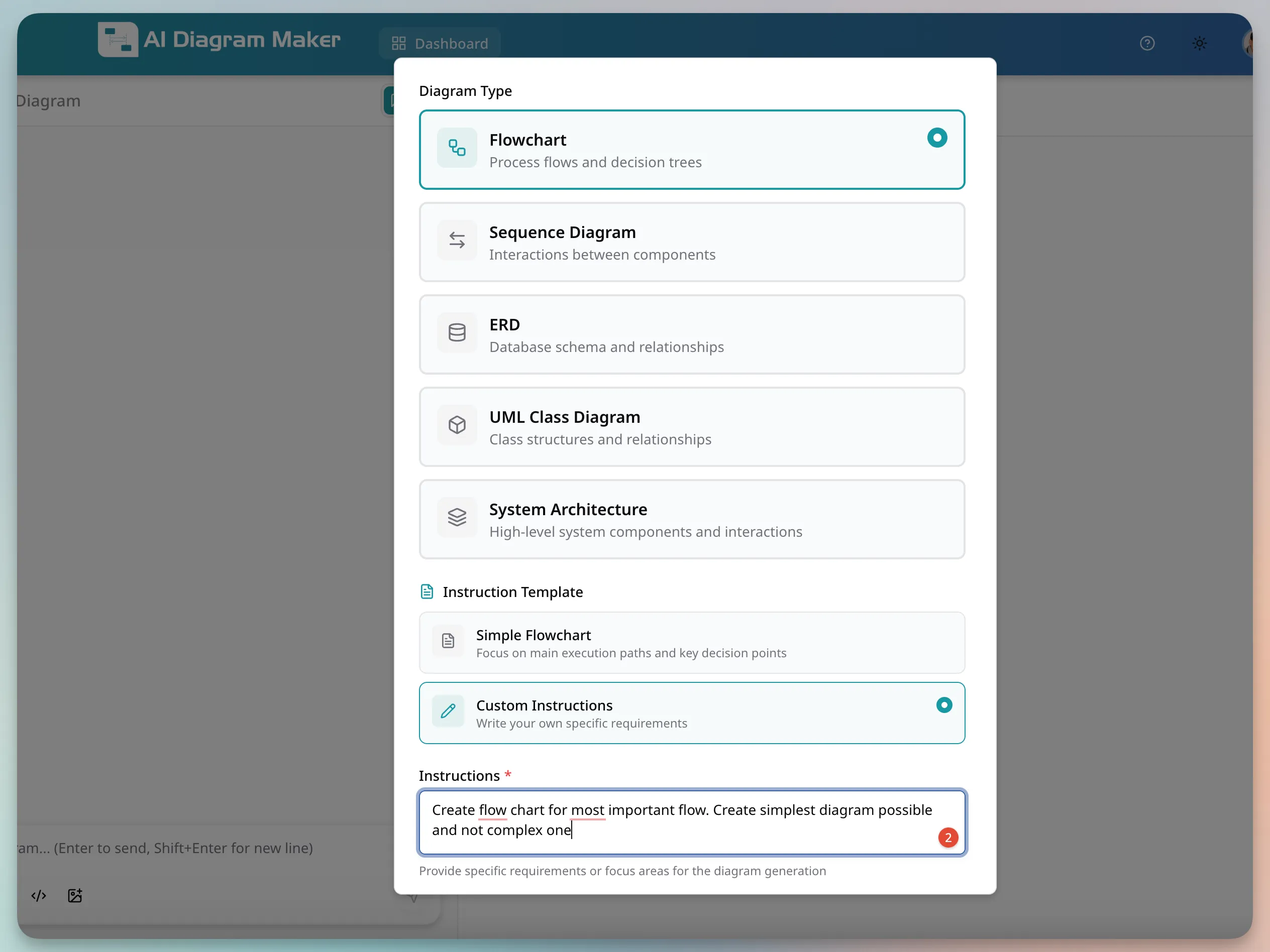Click the ERD database icon
1270x952 pixels.
tap(457, 332)
